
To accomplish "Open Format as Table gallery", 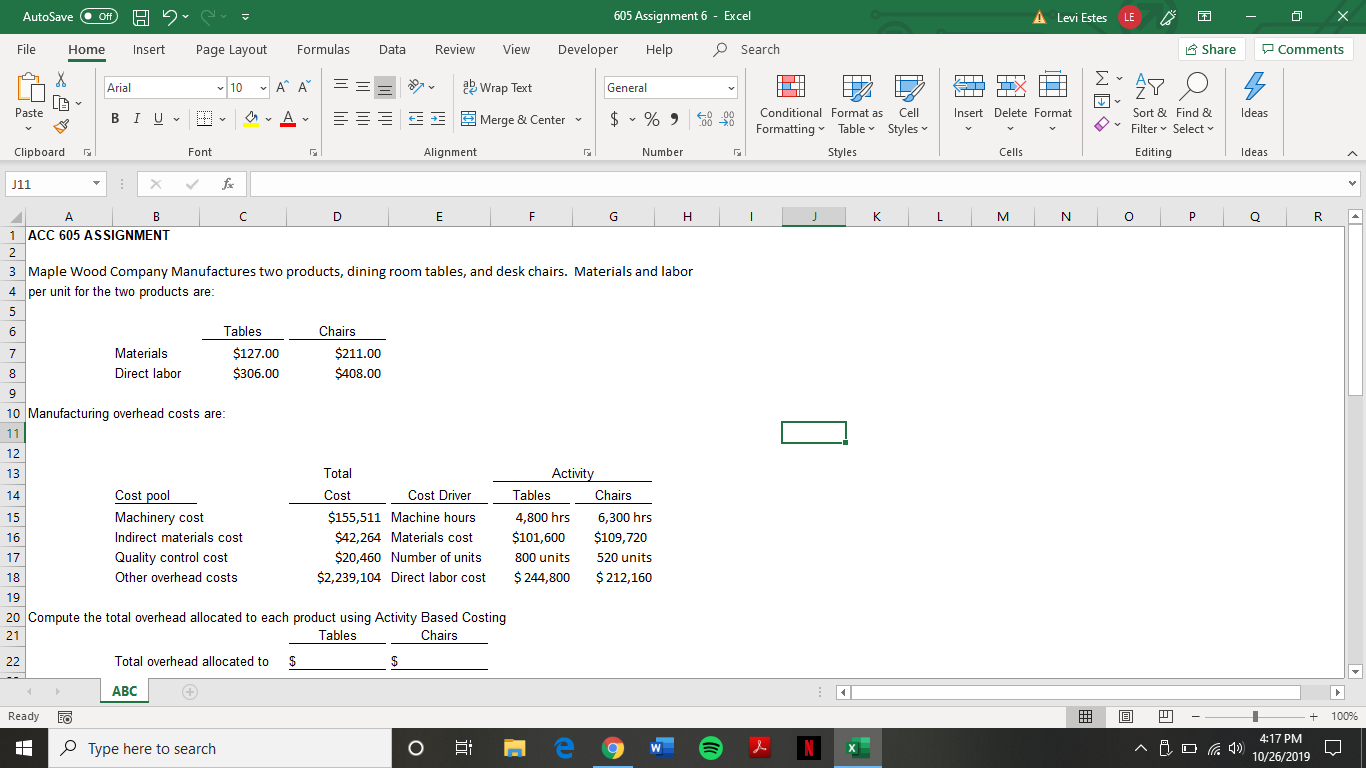I will [856, 106].
